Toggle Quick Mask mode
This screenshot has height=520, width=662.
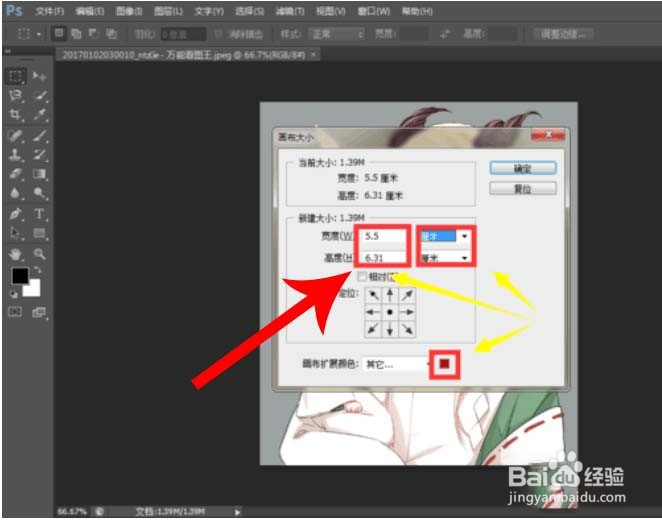coord(16,312)
